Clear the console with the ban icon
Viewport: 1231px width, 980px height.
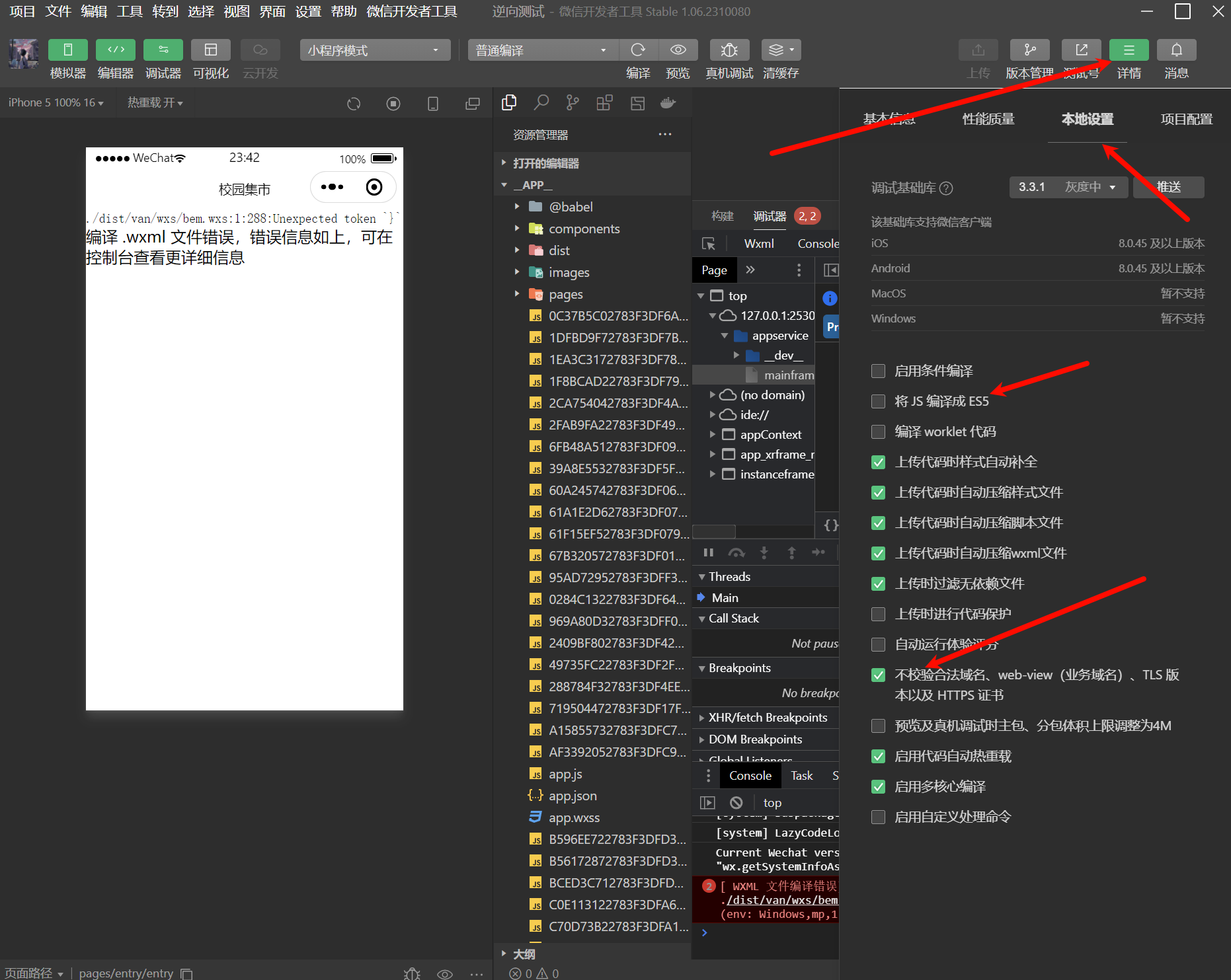click(x=736, y=802)
